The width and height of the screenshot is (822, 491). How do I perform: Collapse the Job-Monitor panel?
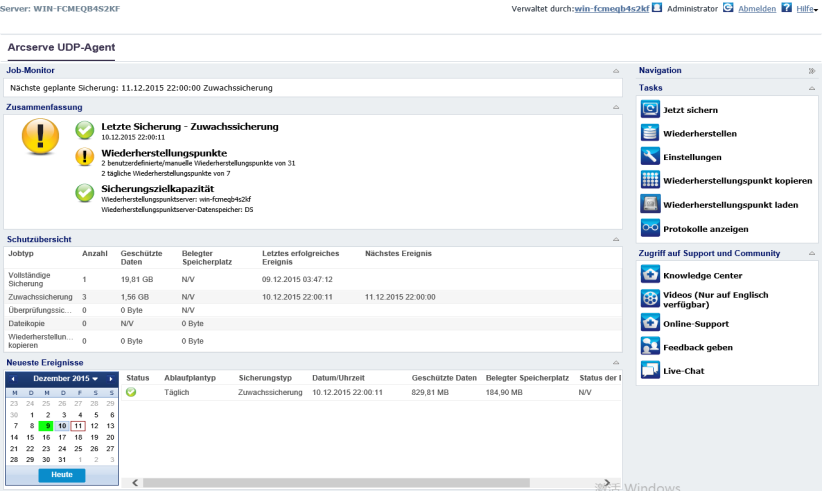click(616, 71)
